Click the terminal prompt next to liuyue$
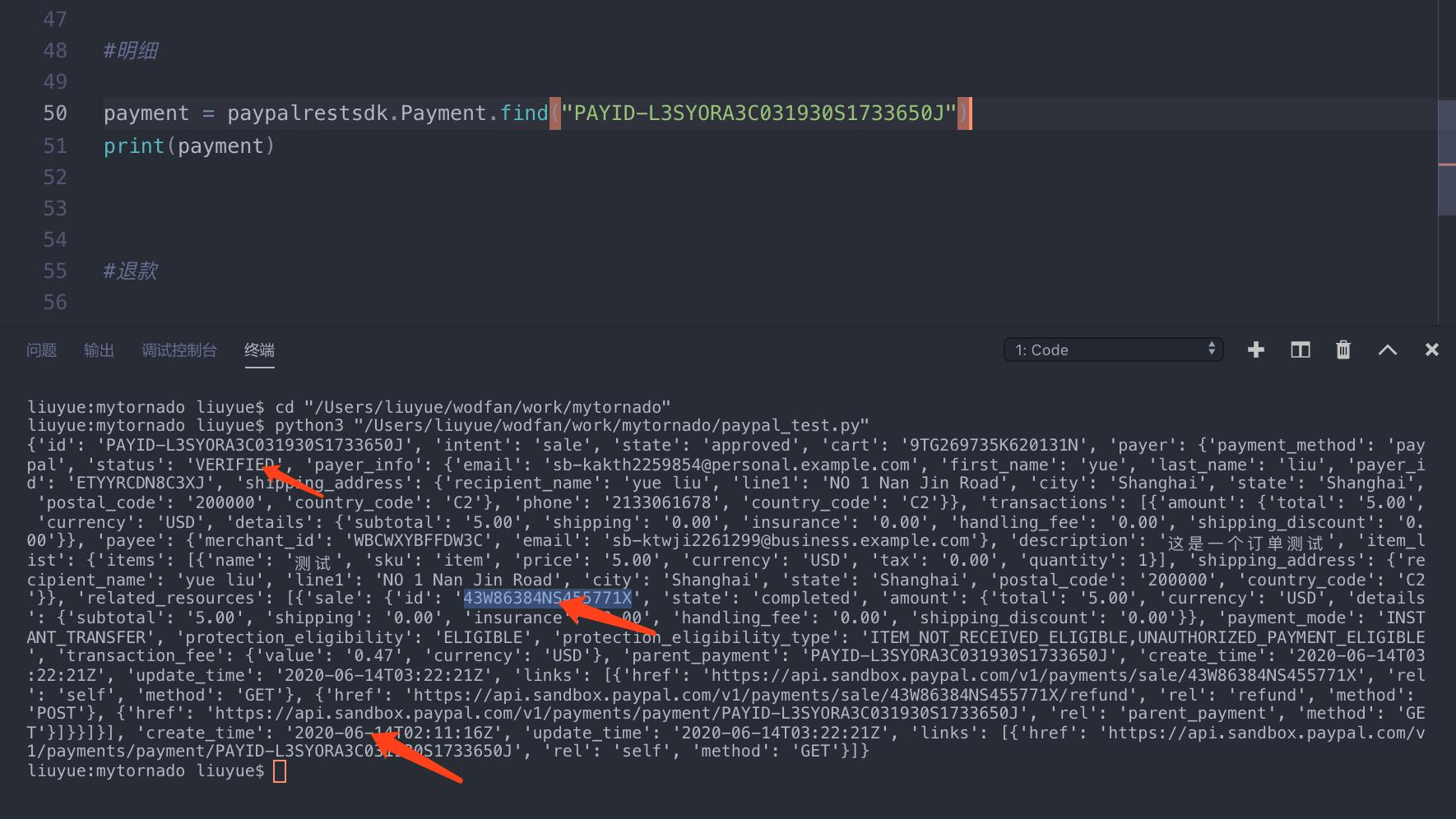The height and width of the screenshot is (819, 1456). (280, 770)
